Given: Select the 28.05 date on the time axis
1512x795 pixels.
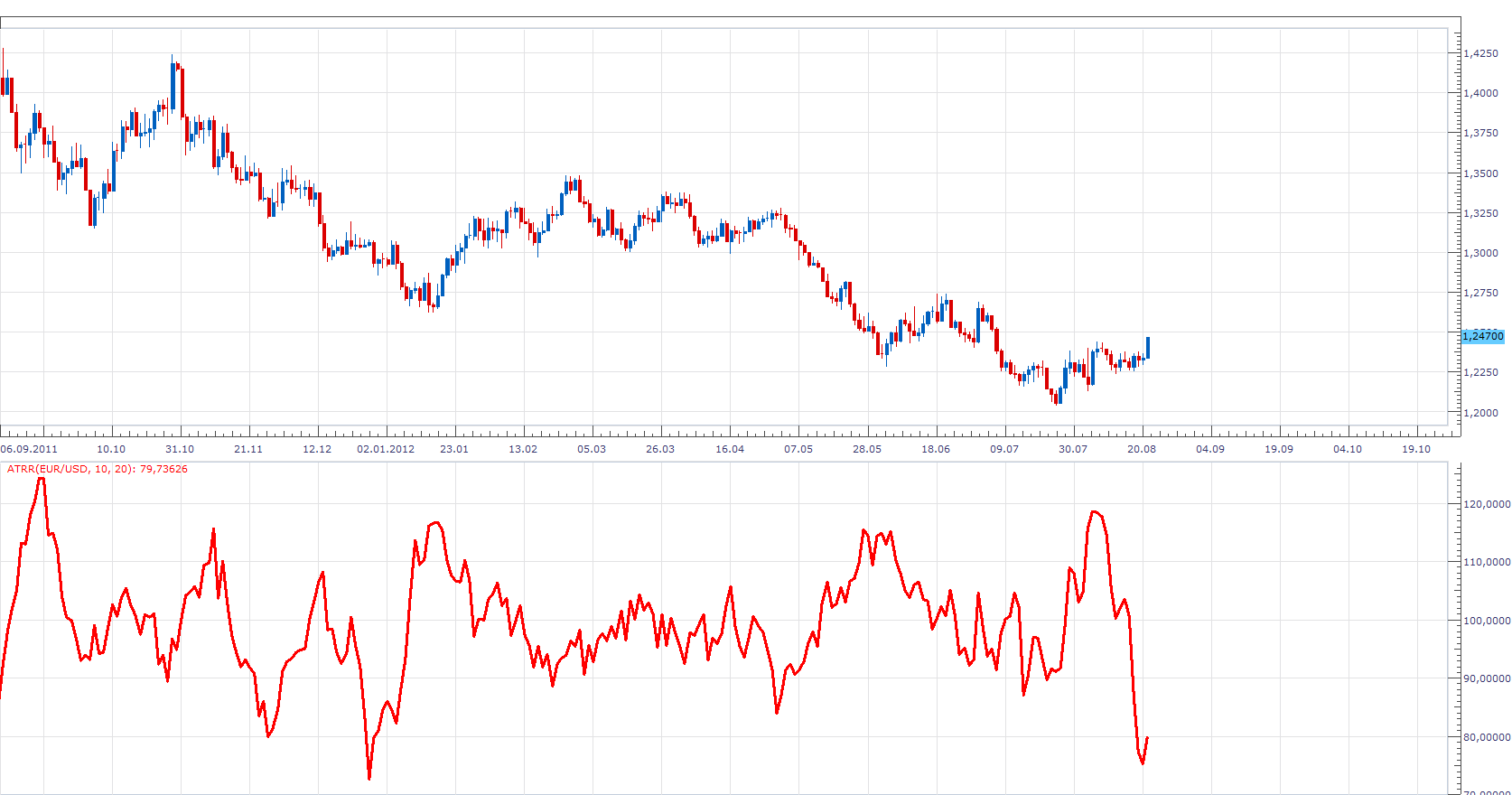Looking at the screenshot, I should [x=867, y=449].
